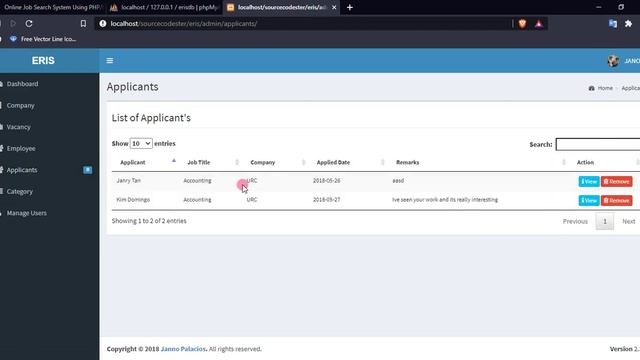Switch to Online Job Search System tab
Screen dimensions: 640x360
click(53, 7)
